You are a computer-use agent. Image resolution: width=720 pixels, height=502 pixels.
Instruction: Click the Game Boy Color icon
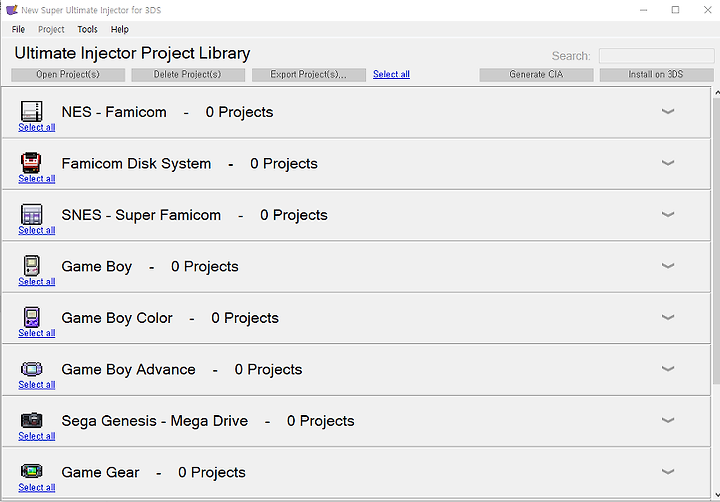[32, 317]
